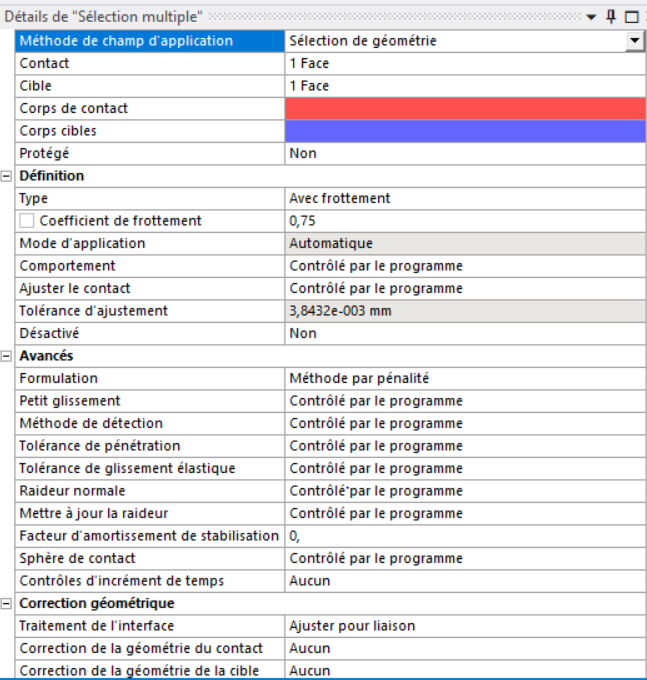Open the Sélection de géométrie dropdown arrow
The width and height of the screenshot is (647, 680).
click(x=635, y=41)
